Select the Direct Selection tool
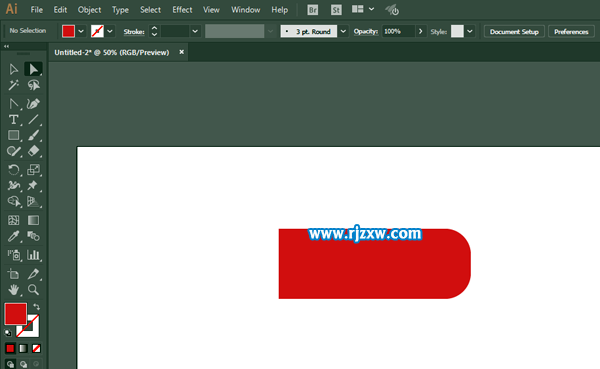The height and width of the screenshot is (369, 600). tap(33, 69)
